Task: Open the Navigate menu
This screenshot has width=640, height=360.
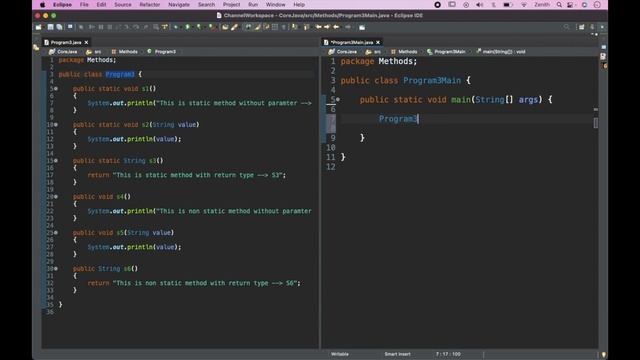Action: [x=179, y=5]
